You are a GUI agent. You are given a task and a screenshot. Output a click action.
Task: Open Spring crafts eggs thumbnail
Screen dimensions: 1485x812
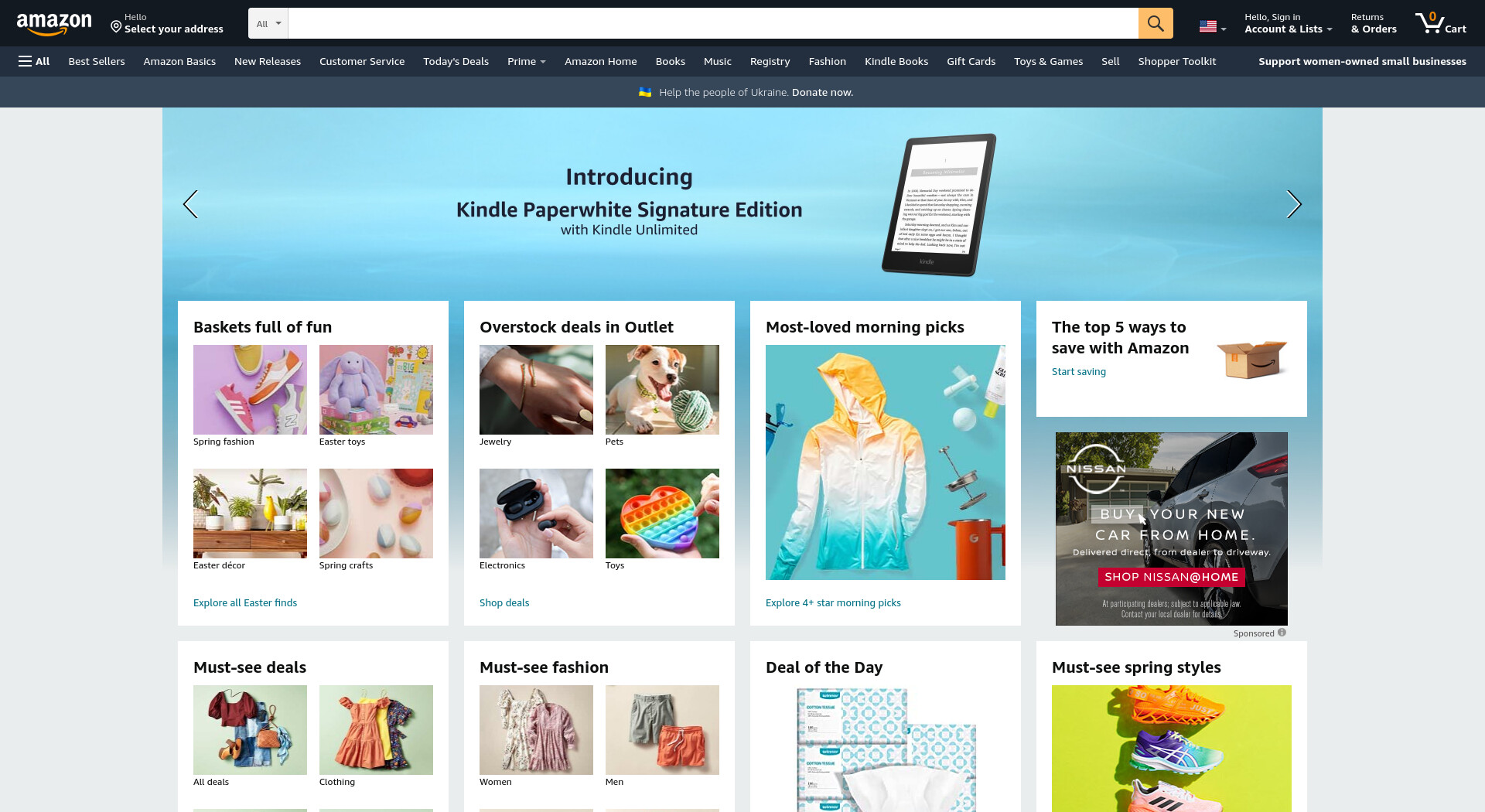376,513
